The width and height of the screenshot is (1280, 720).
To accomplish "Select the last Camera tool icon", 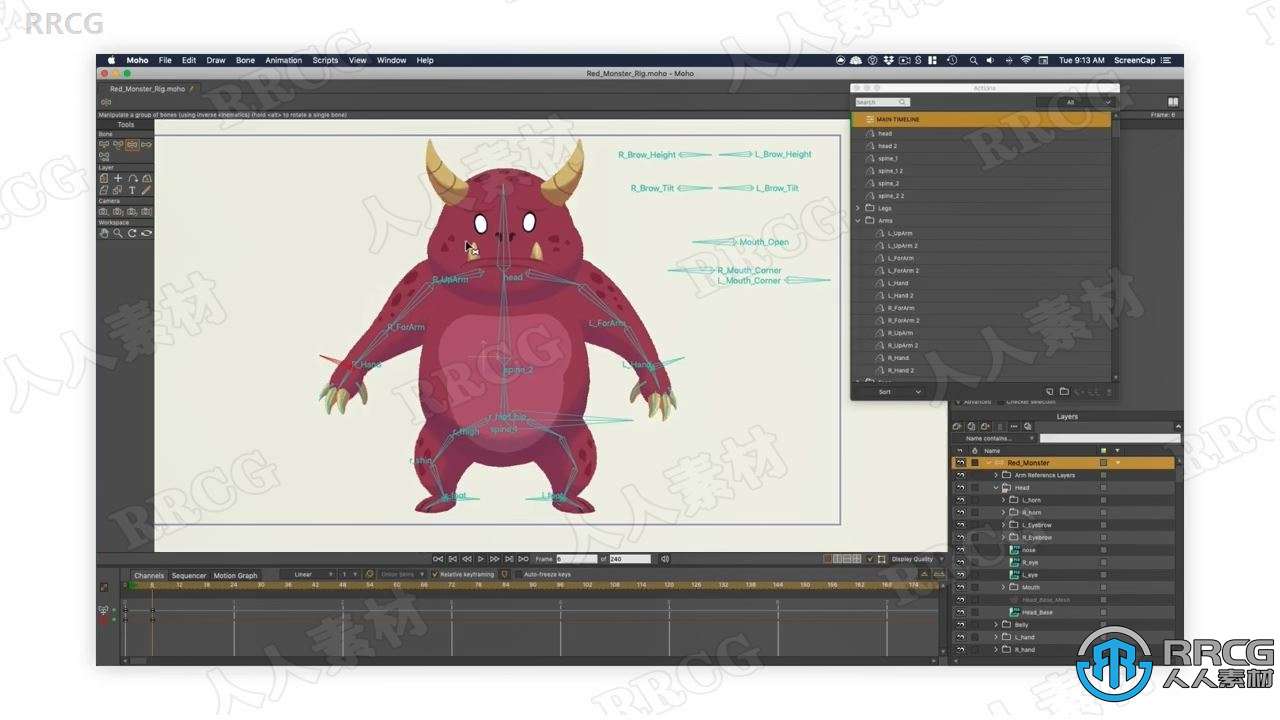I will pos(146,211).
